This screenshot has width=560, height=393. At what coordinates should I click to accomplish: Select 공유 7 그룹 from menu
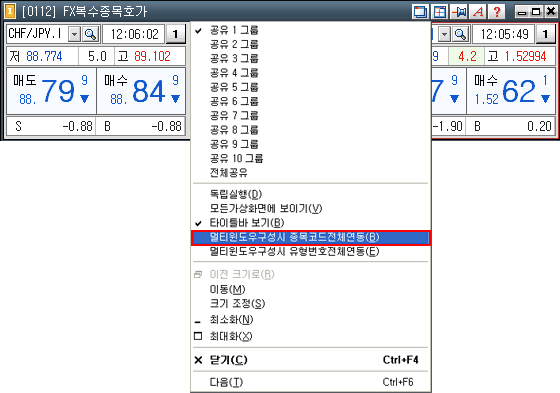click(310, 116)
